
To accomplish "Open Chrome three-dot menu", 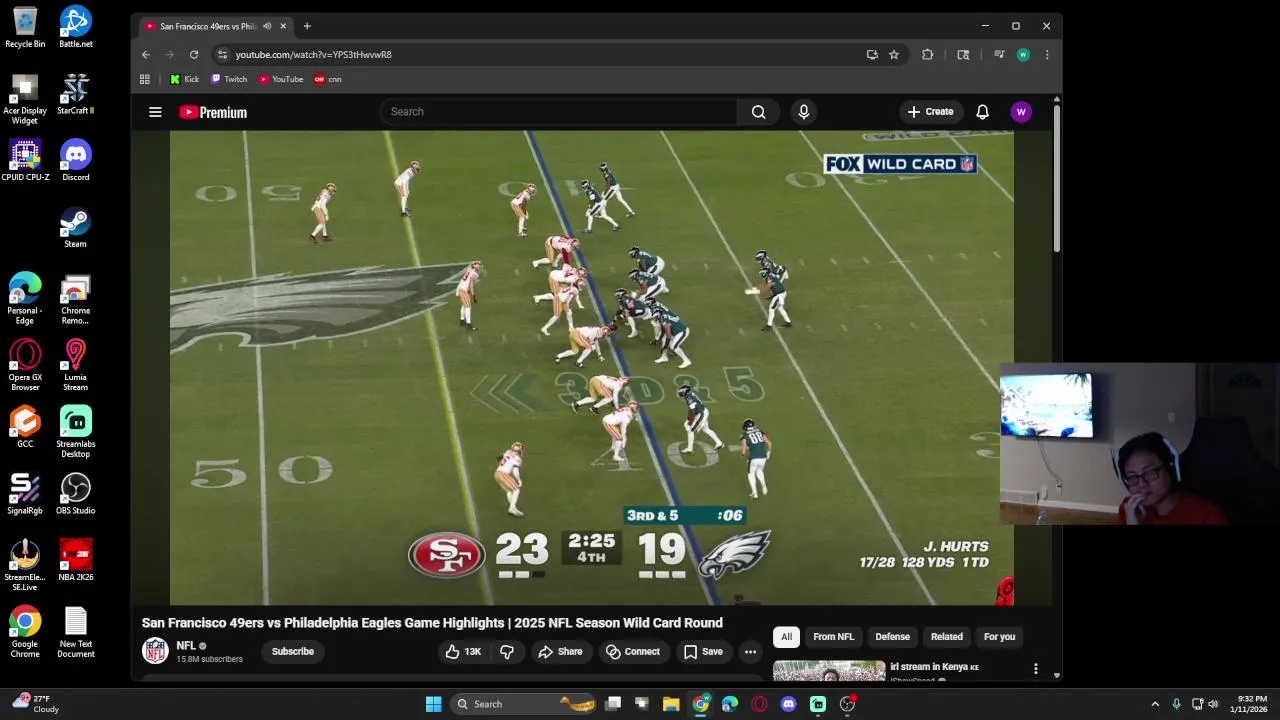I will point(1047,55).
